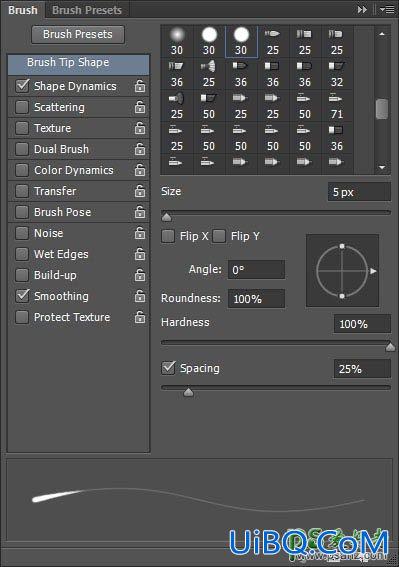Enable the Build-up checkbox
The width and height of the screenshot is (399, 567).
point(22,275)
